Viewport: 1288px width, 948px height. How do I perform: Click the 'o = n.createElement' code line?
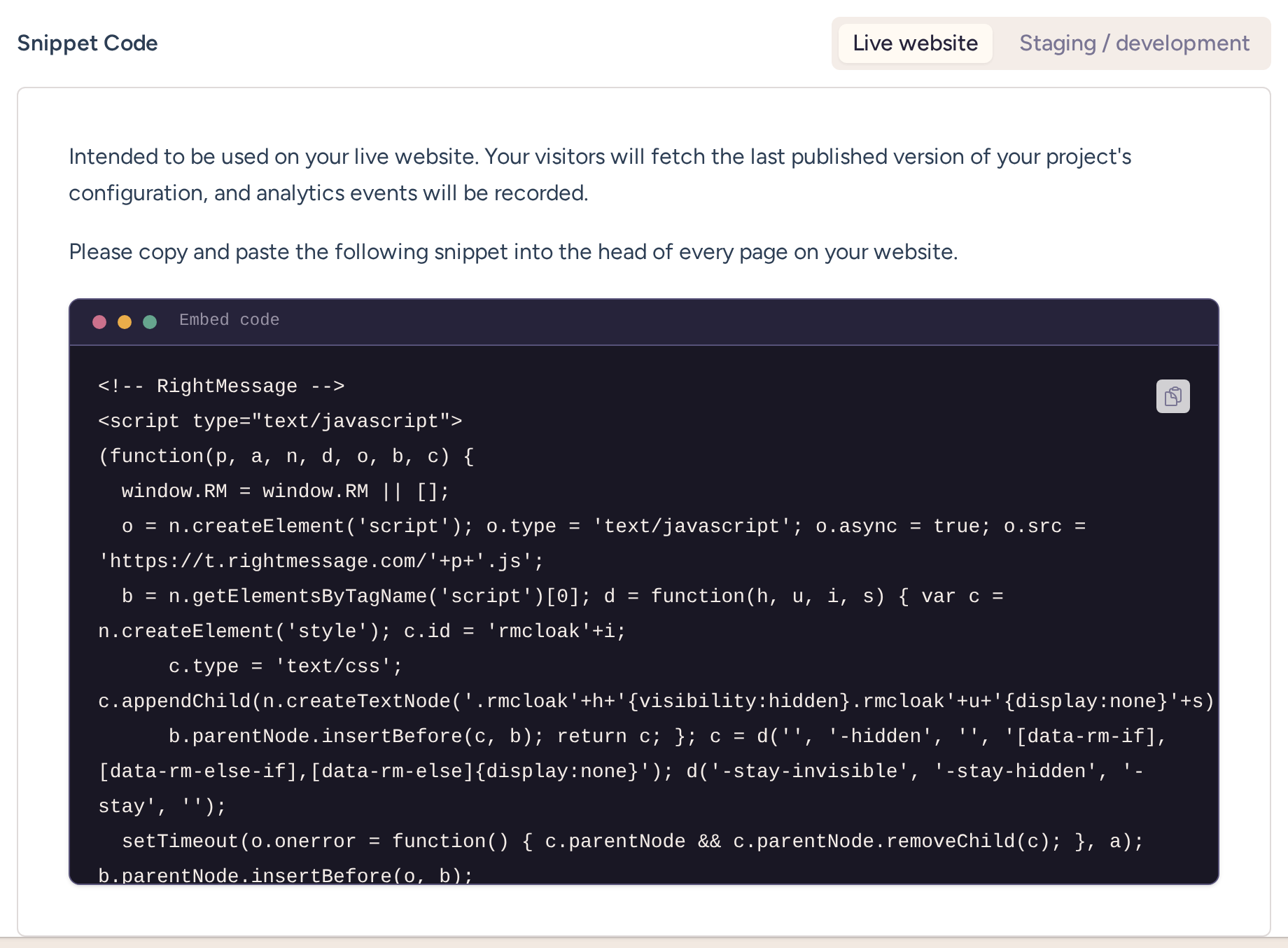coord(603,527)
